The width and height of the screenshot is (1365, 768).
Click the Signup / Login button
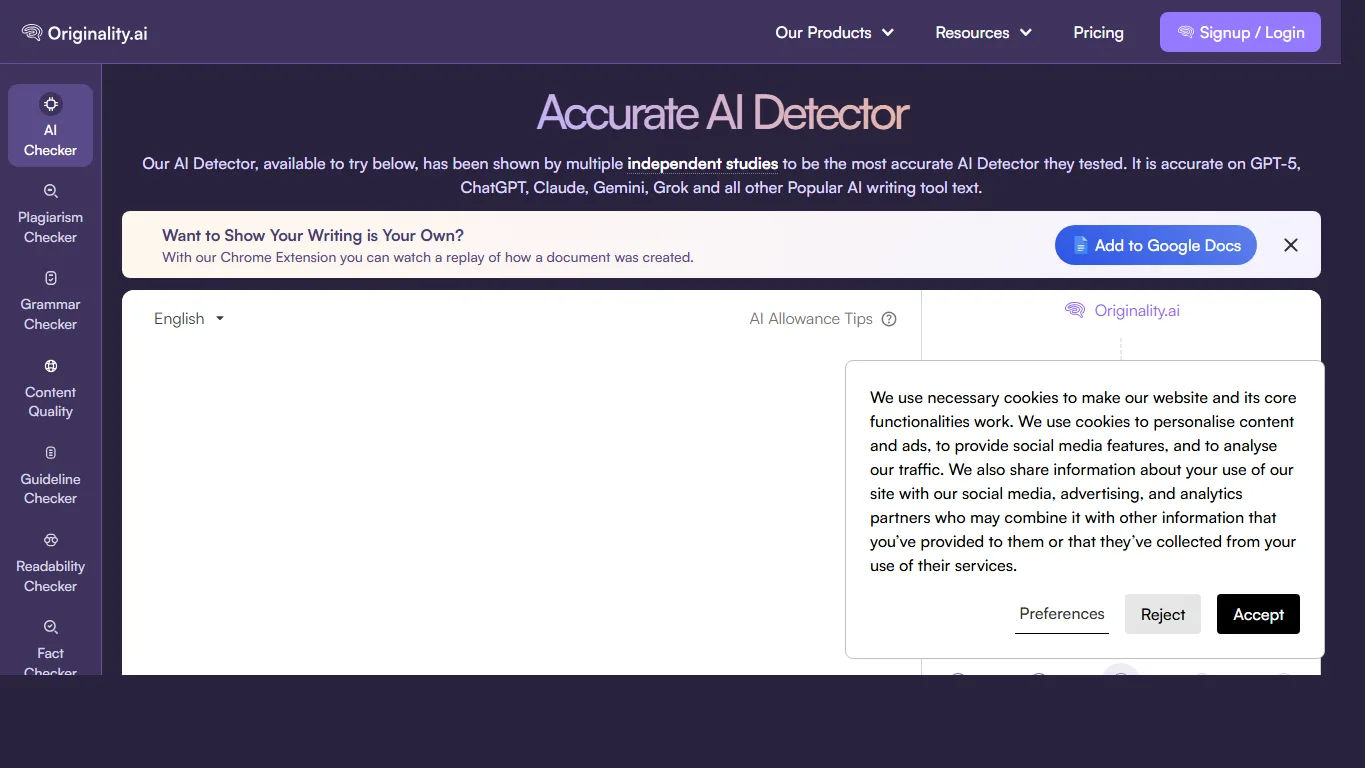pyautogui.click(x=1240, y=32)
